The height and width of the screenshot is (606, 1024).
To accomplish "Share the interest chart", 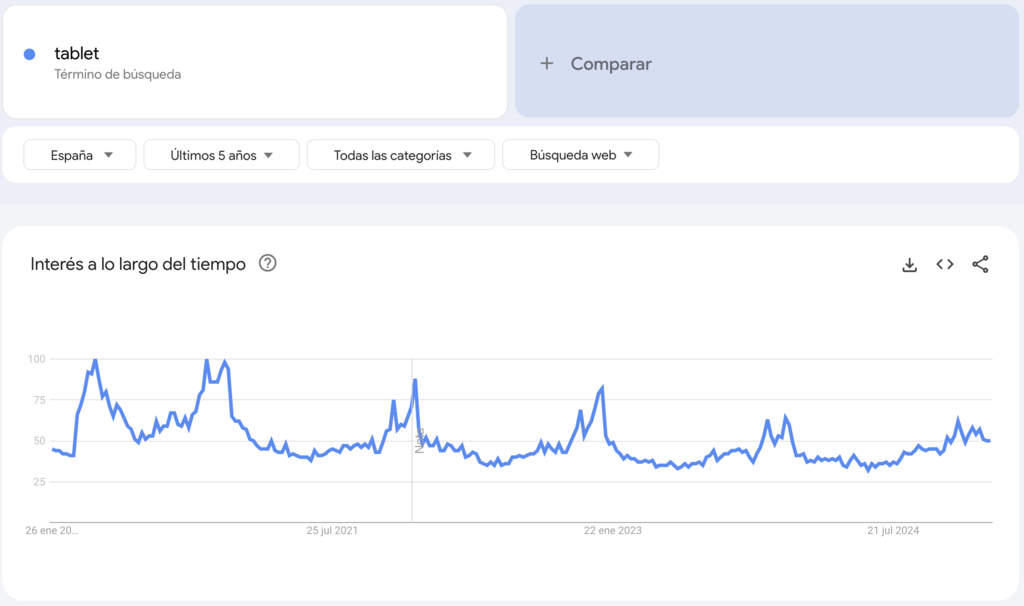I will [x=979, y=264].
